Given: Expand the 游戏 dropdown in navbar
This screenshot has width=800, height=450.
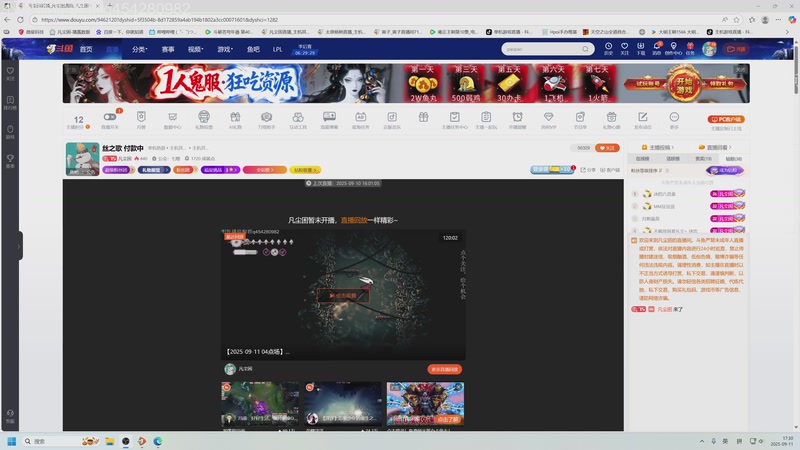Looking at the screenshot, I should pyautogui.click(x=225, y=49).
